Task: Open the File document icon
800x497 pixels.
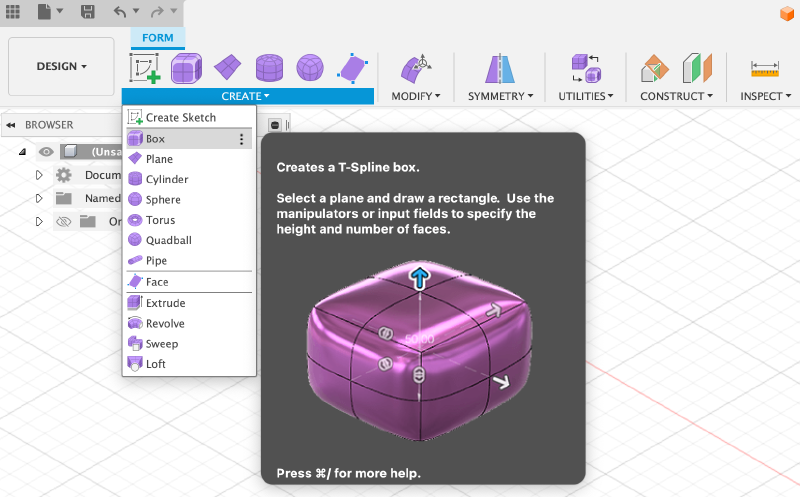Action: 44,11
